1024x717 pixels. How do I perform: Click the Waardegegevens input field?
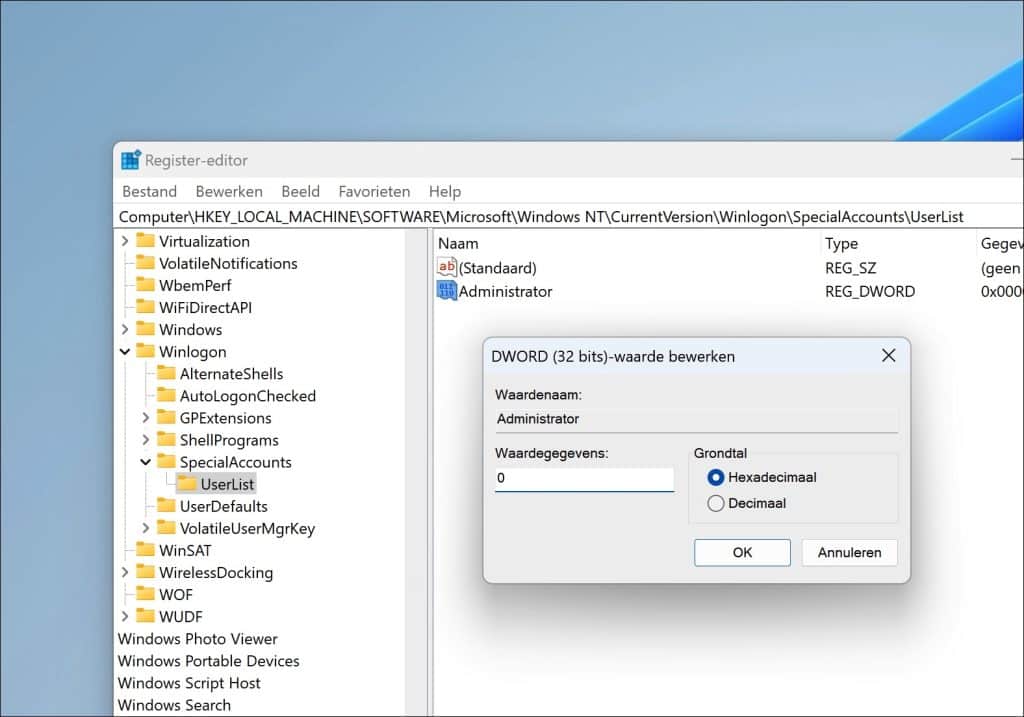pos(584,479)
